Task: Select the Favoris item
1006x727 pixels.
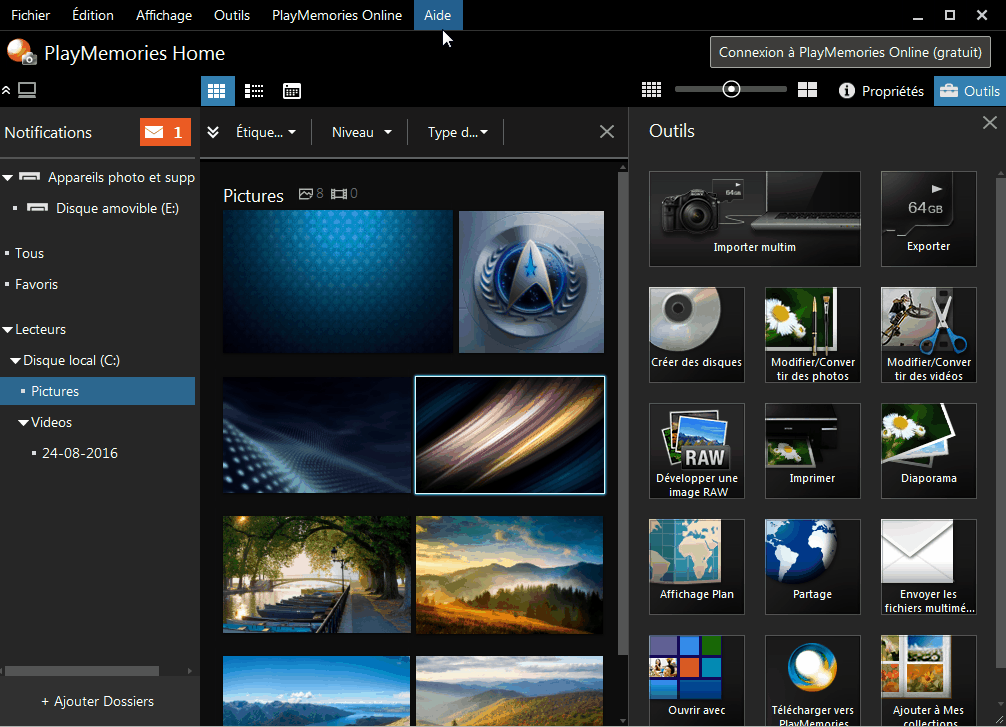Action: point(37,284)
